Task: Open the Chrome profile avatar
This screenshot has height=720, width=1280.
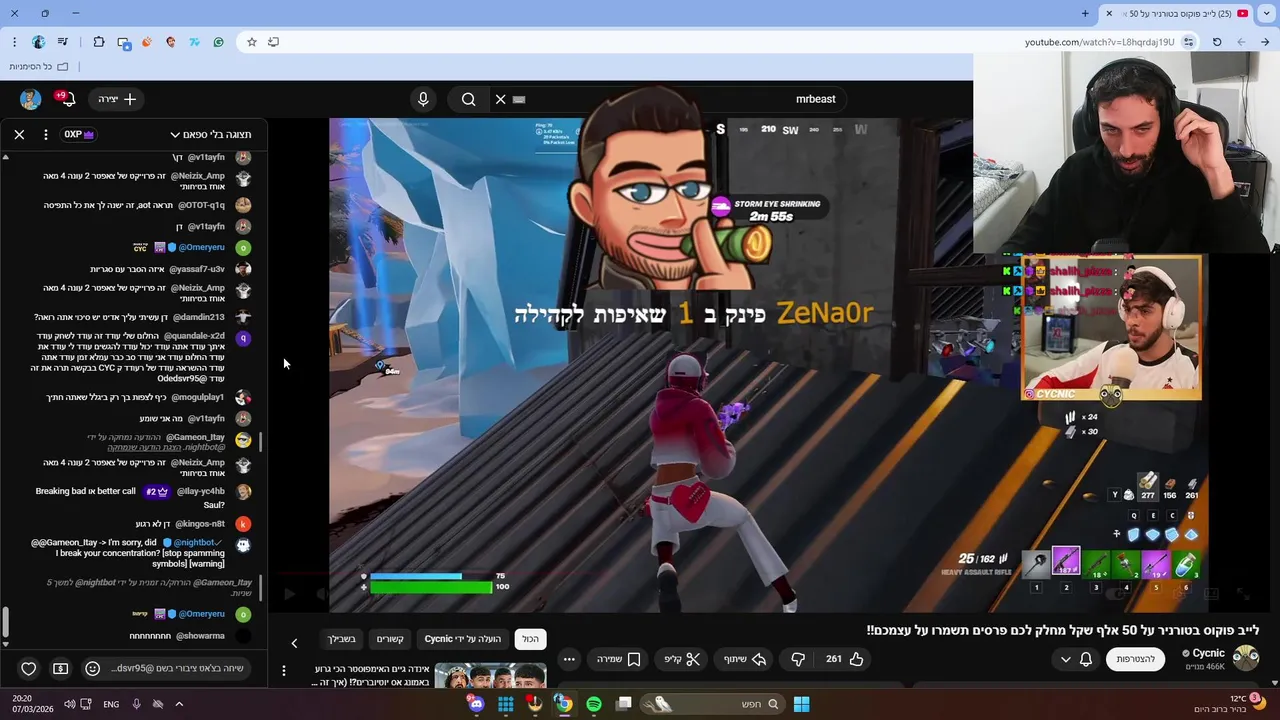Action: tap(38, 42)
